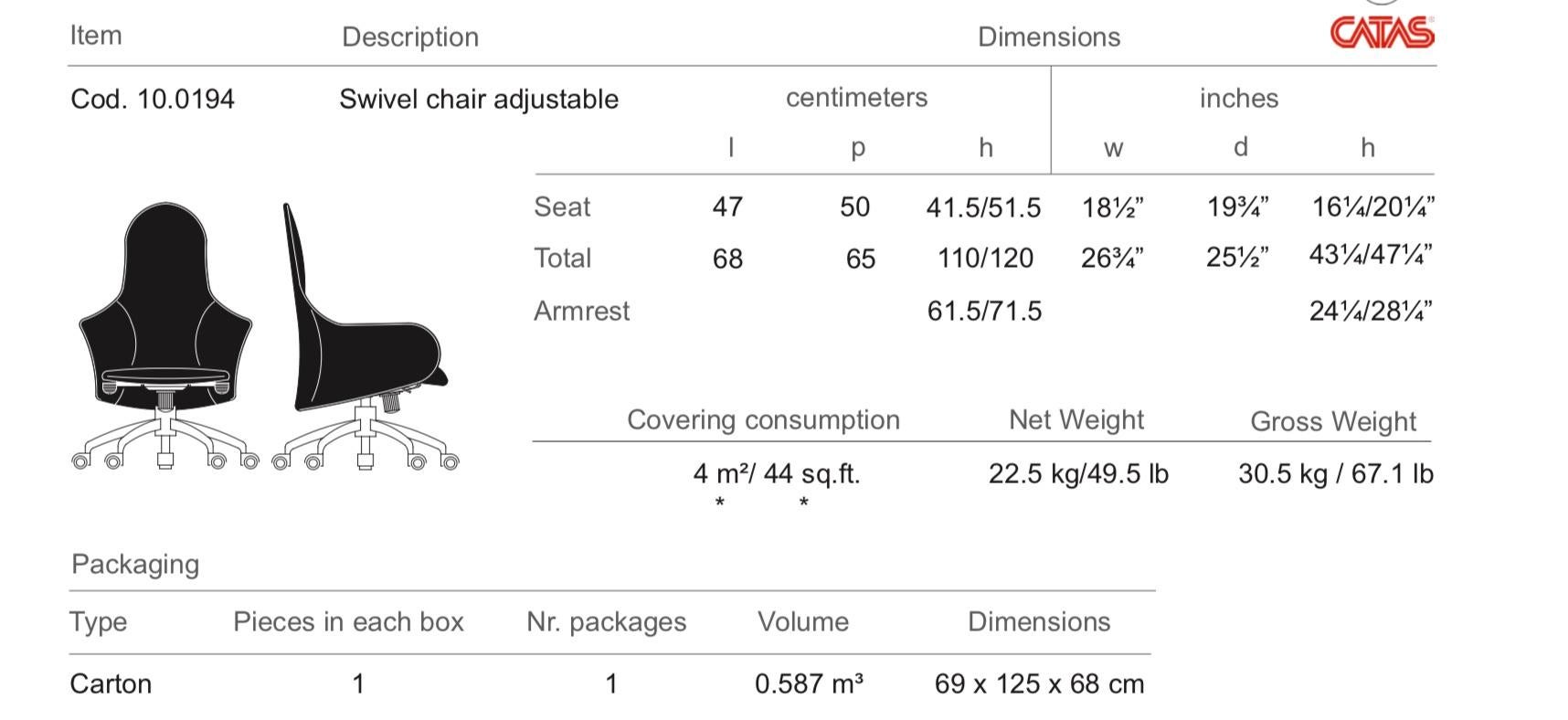
Task: Click the CATAS red logo
Action: (1383, 33)
